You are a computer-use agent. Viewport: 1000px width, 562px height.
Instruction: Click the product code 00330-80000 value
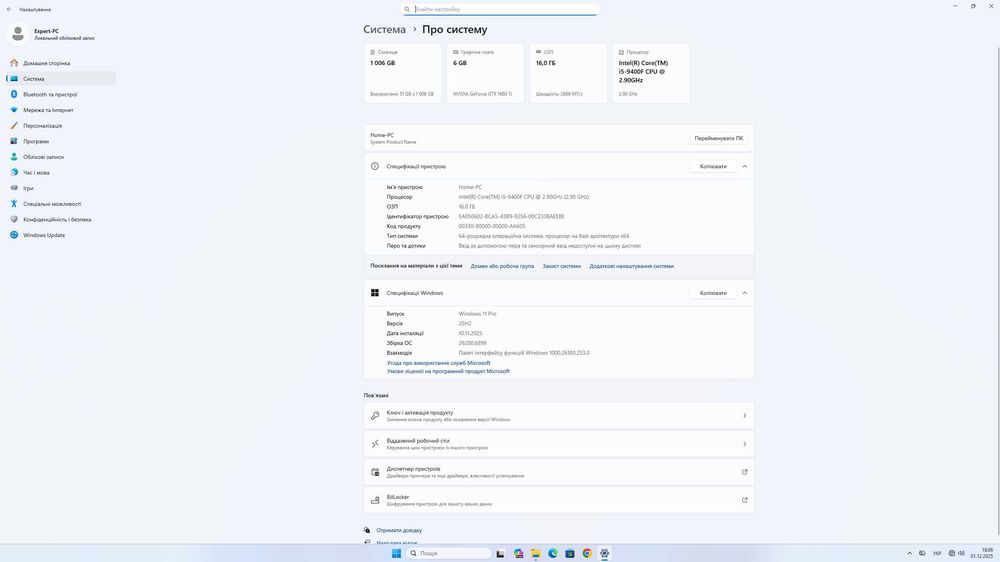coord(492,226)
